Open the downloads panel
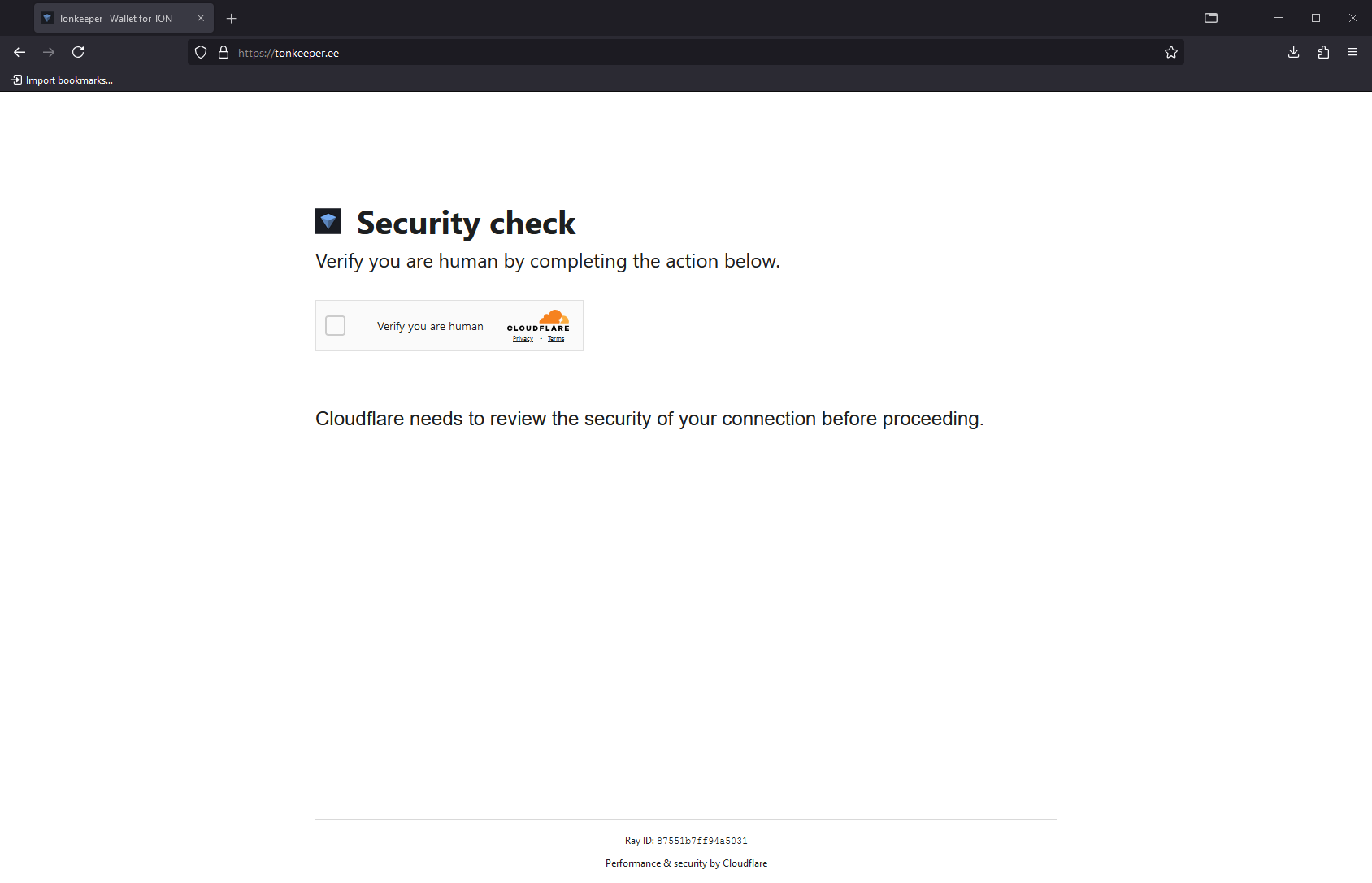This screenshot has height=883, width=1372. (1294, 52)
